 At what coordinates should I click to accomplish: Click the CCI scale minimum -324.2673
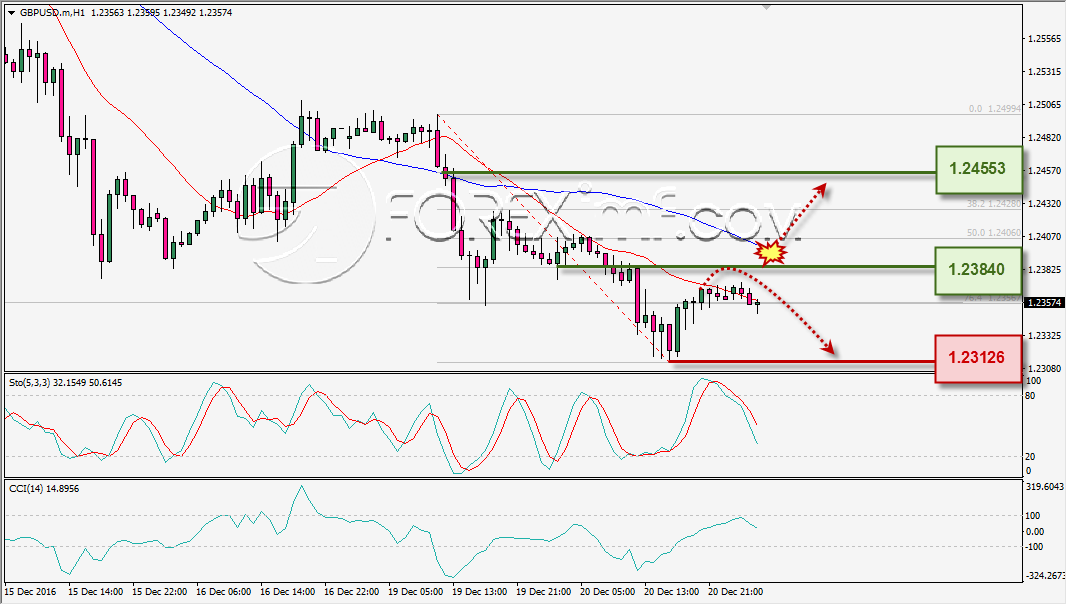[1045, 576]
